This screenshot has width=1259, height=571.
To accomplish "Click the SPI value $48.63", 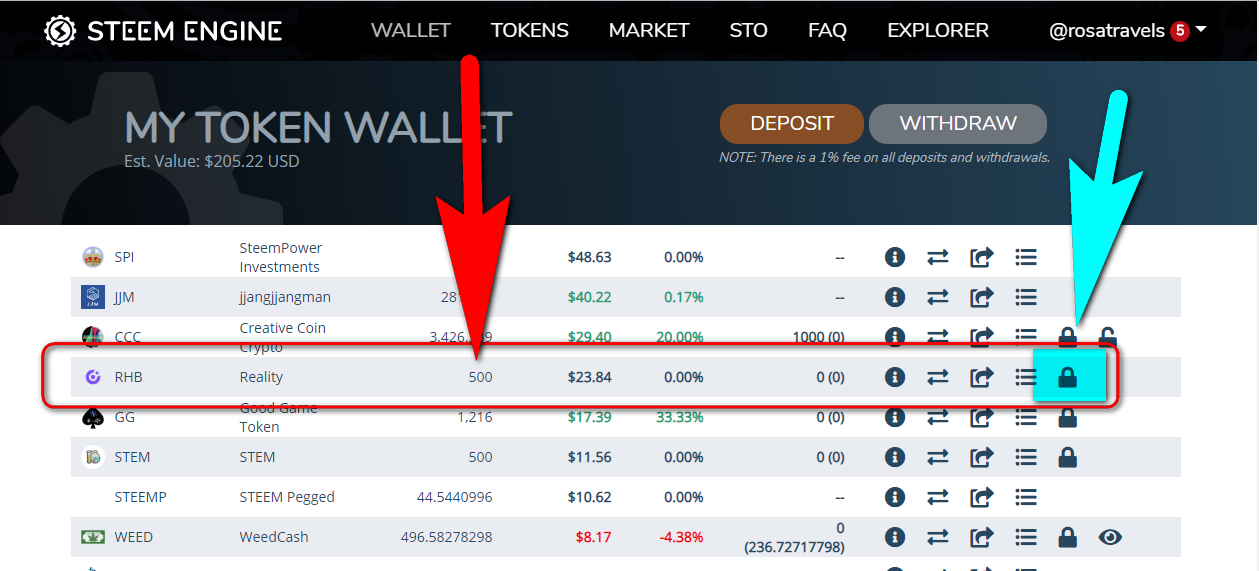I will click(x=590, y=257).
